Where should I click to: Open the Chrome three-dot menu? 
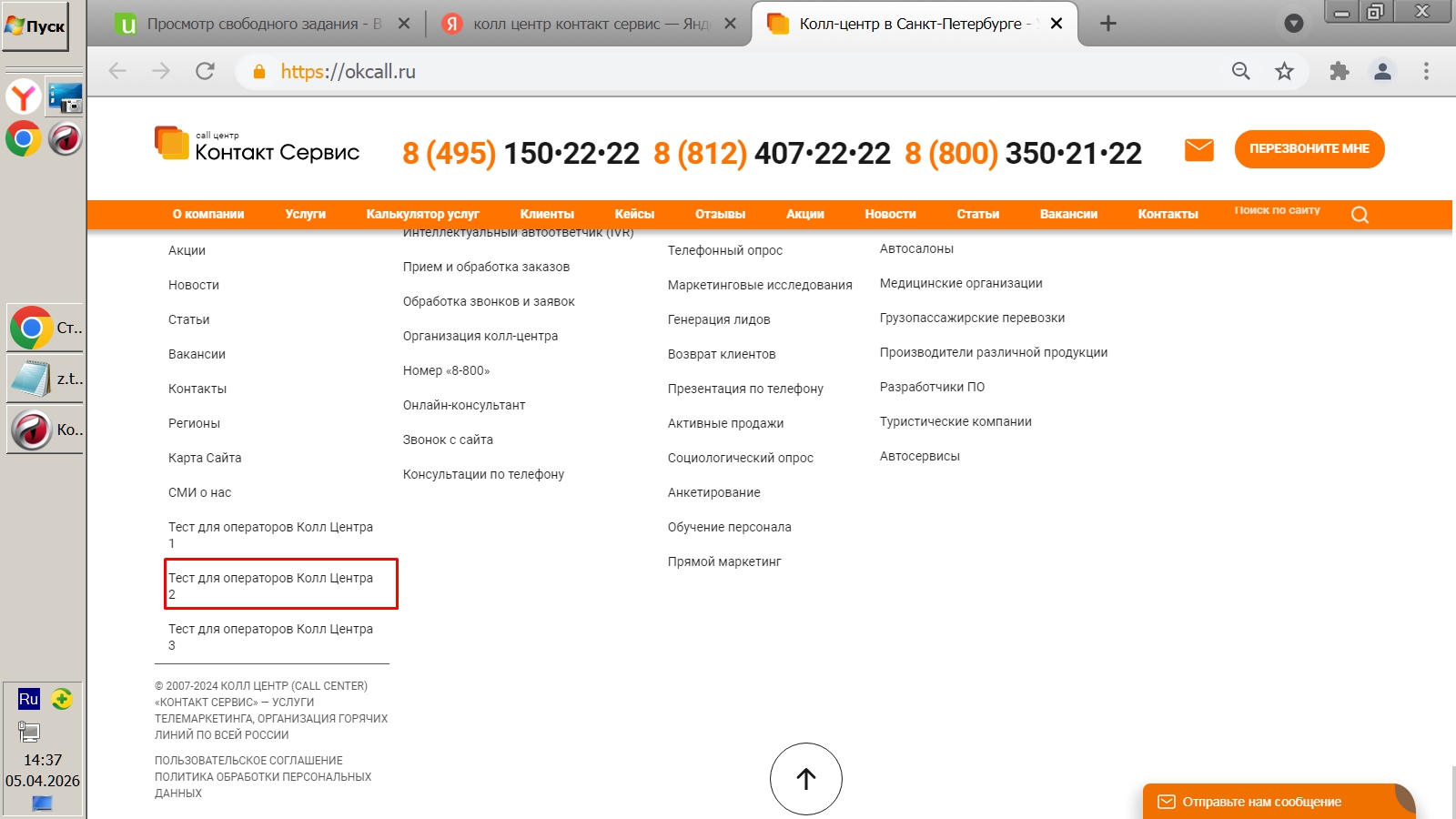point(1426,71)
